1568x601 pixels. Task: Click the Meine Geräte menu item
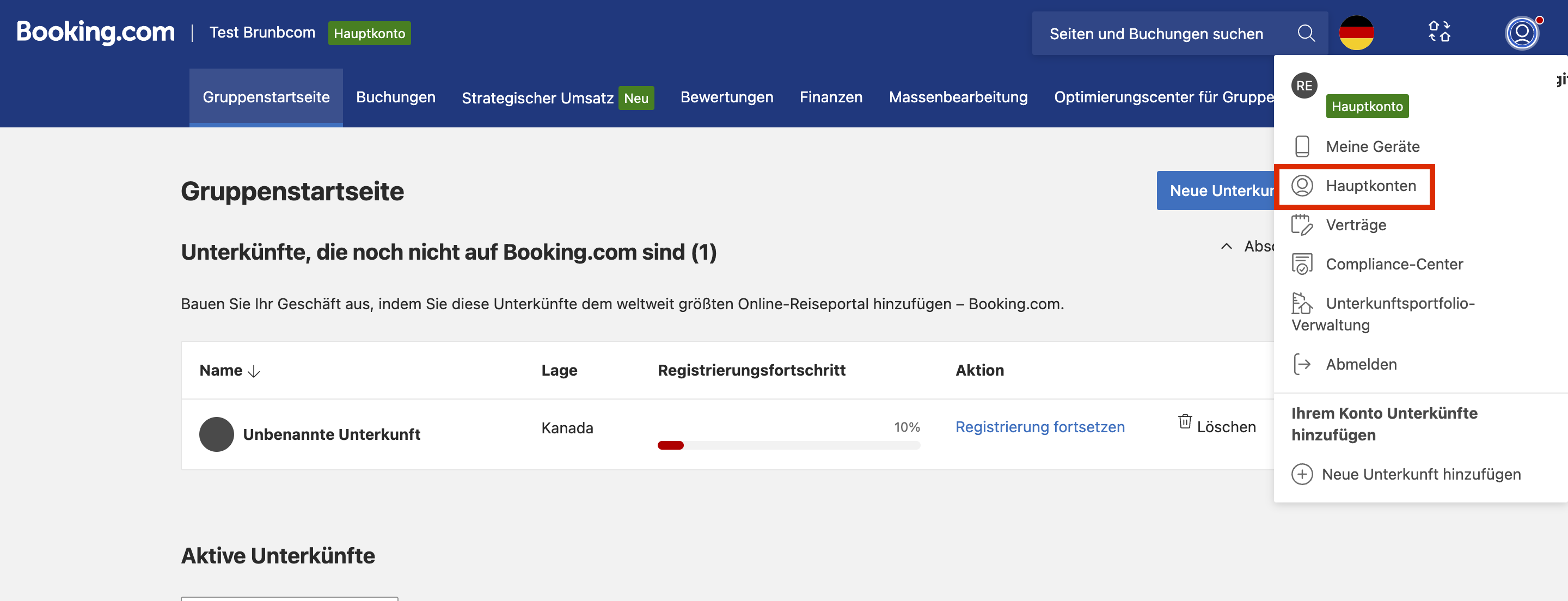[x=1372, y=147]
